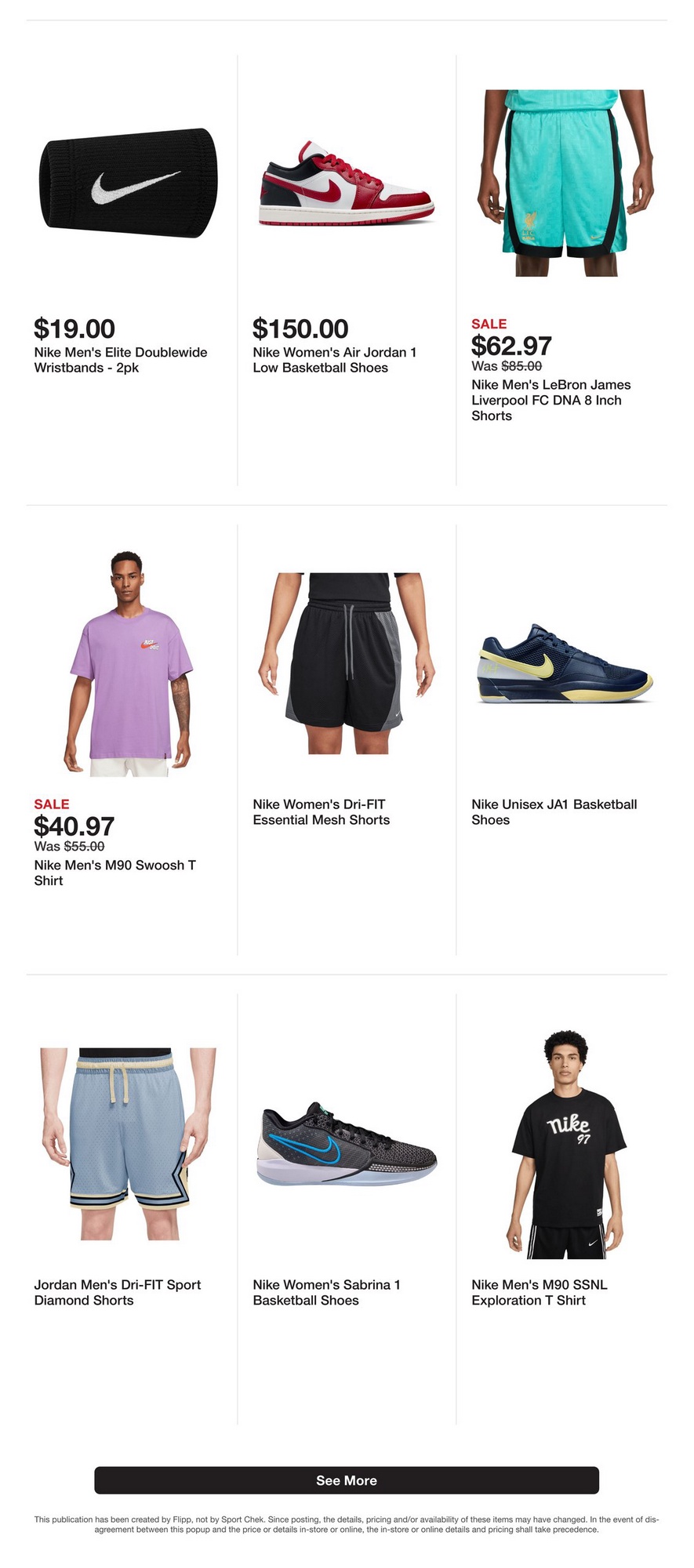Select Nike Men's M90 SSNL Exploration title
Screen dimensions: 694x1568
[540, 1292]
